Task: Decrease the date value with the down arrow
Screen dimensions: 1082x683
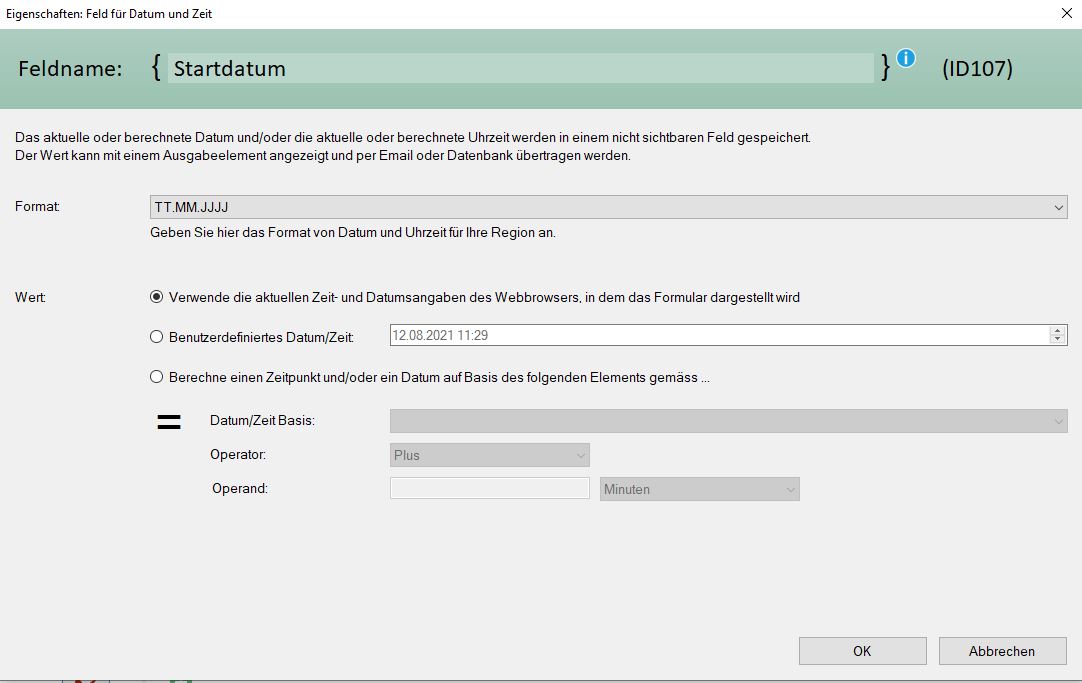Action: [1057, 341]
